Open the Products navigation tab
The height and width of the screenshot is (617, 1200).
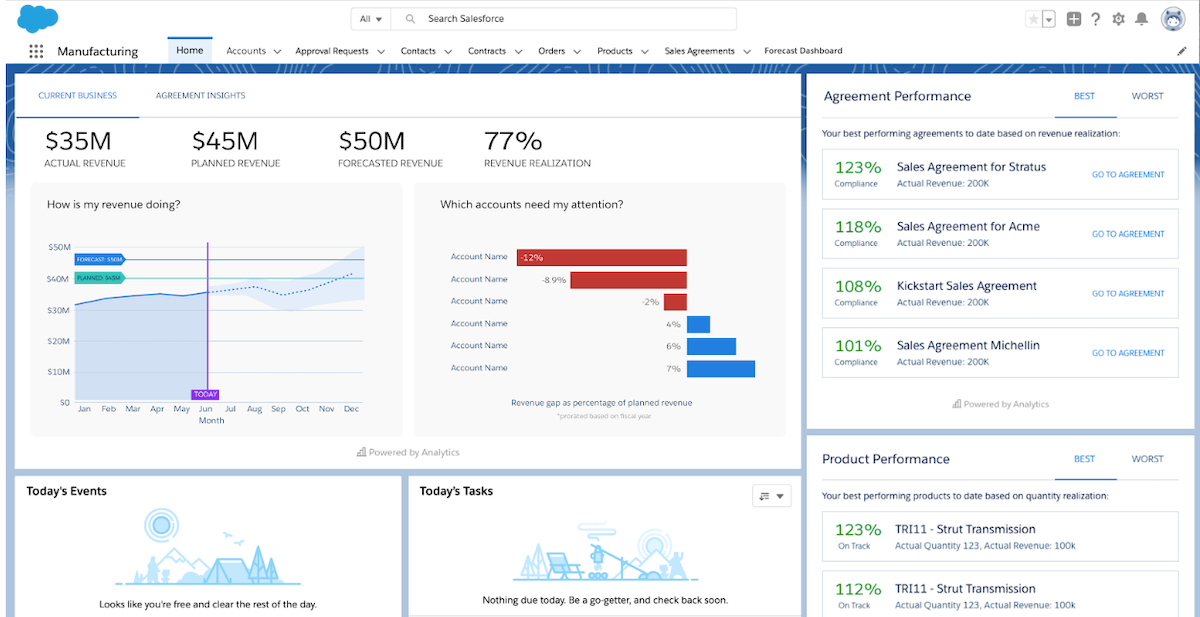click(x=615, y=51)
